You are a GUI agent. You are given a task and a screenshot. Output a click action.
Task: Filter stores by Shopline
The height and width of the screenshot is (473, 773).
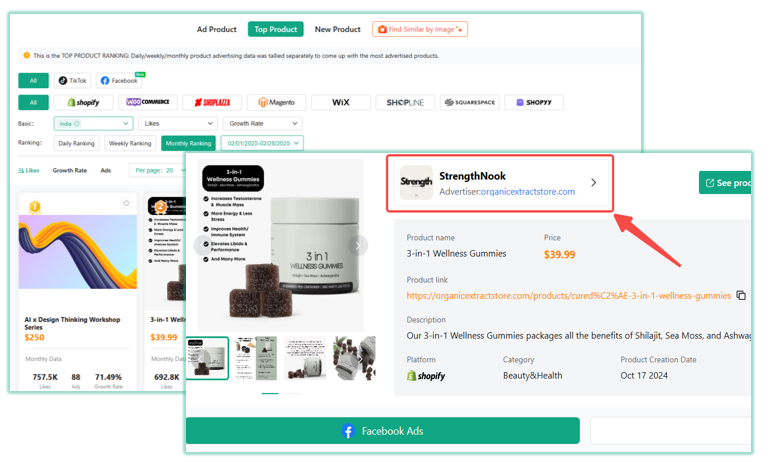tap(405, 102)
